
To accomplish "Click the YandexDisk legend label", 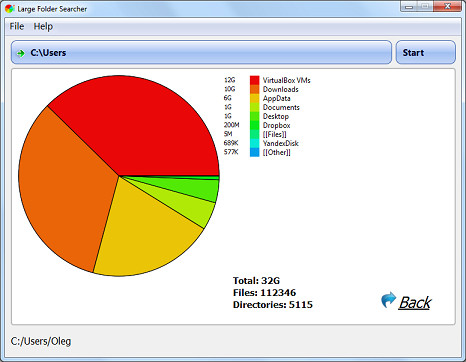I will coord(280,143).
